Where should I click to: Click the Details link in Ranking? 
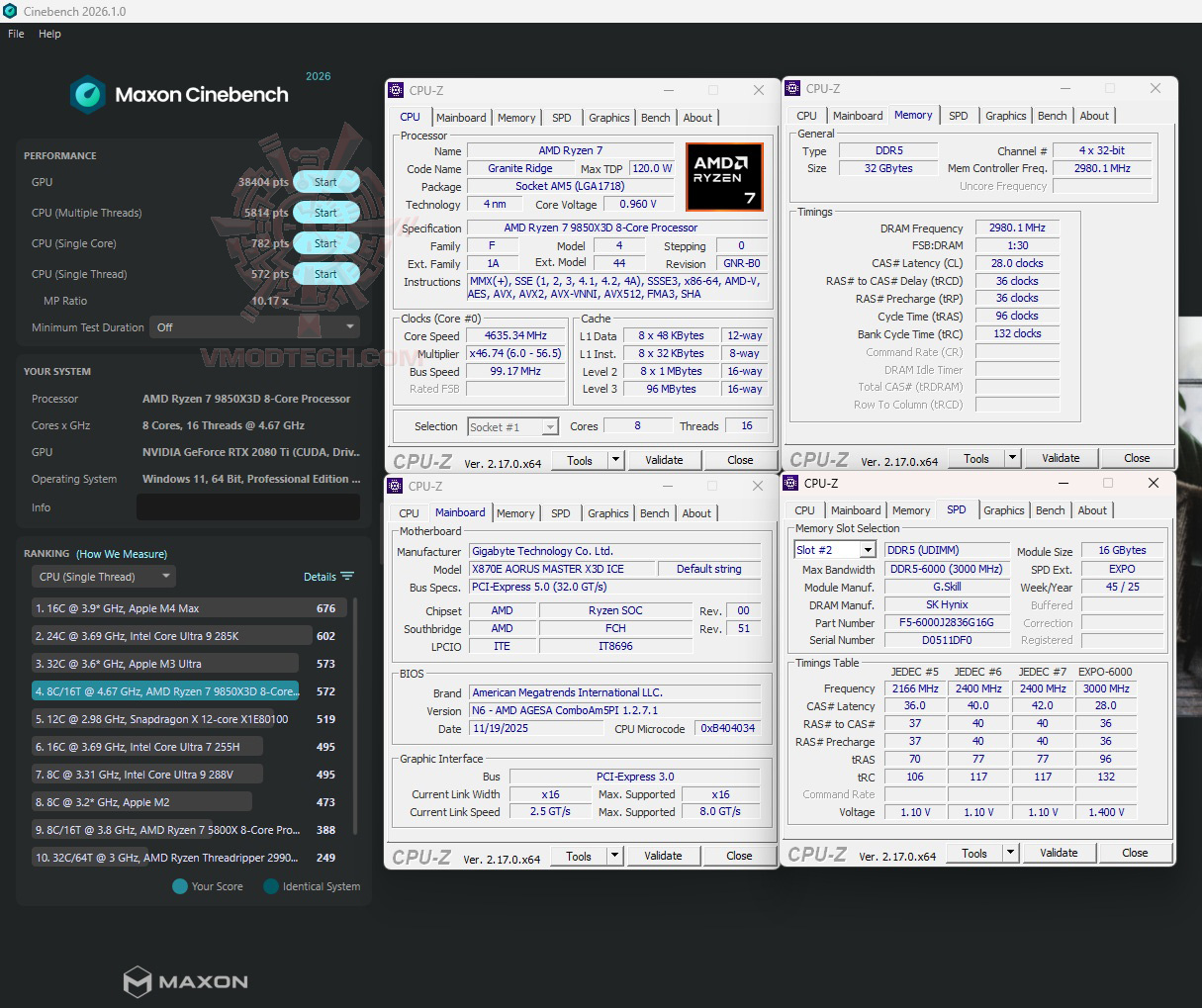320,577
